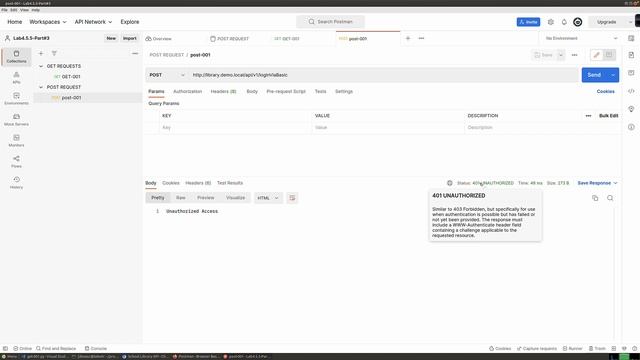Open the Collections sidebar panel
The width and height of the screenshot is (640, 360).
(16, 56)
